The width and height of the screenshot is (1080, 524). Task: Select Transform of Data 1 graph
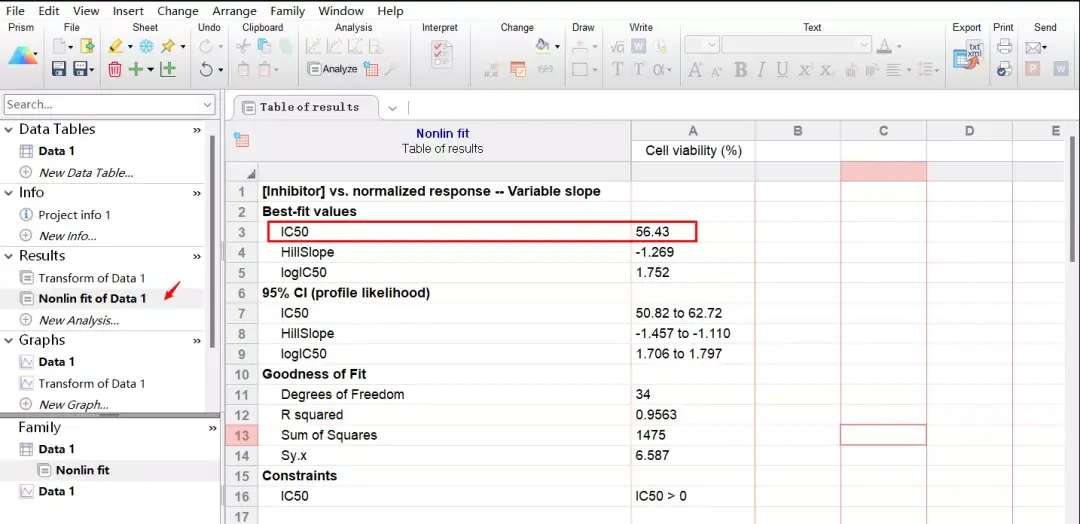tap(92, 384)
